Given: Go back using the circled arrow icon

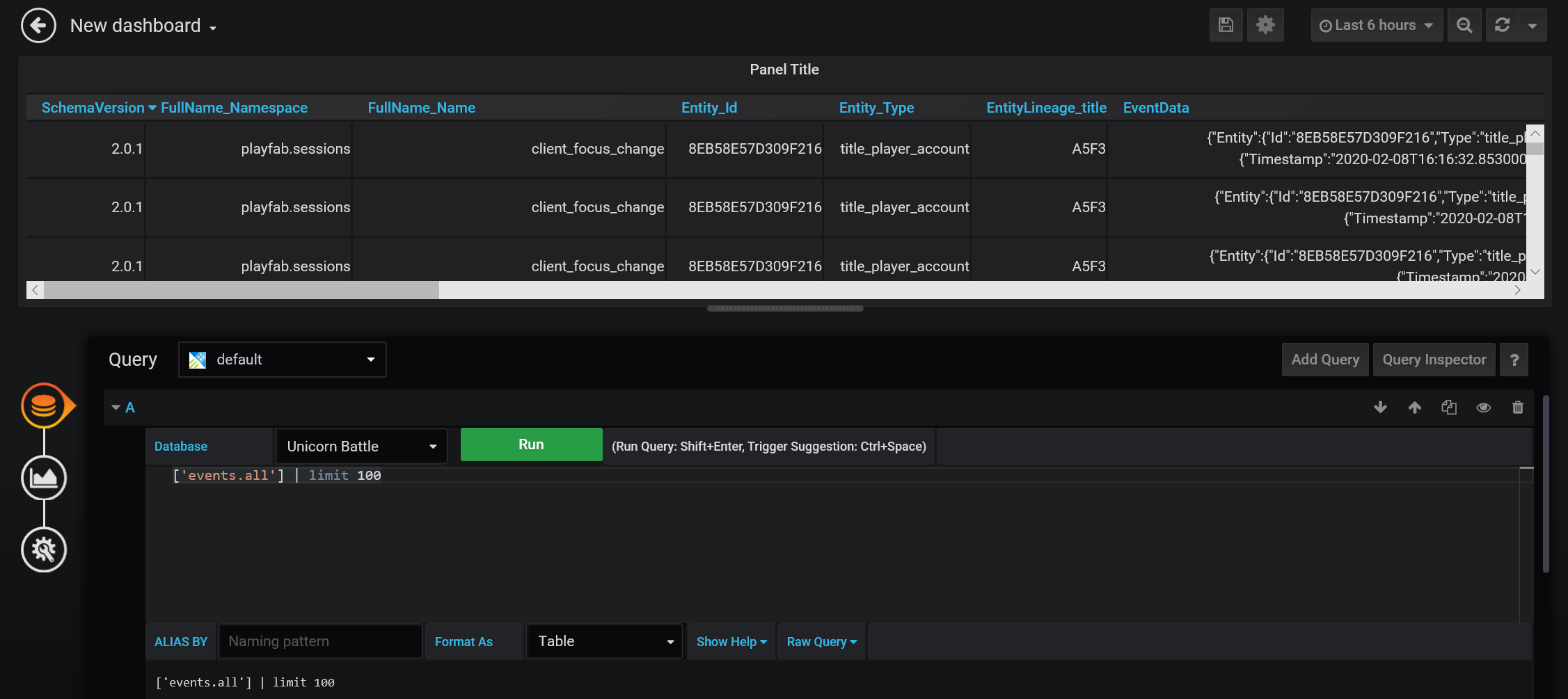Looking at the screenshot, I should click(38, 26).
